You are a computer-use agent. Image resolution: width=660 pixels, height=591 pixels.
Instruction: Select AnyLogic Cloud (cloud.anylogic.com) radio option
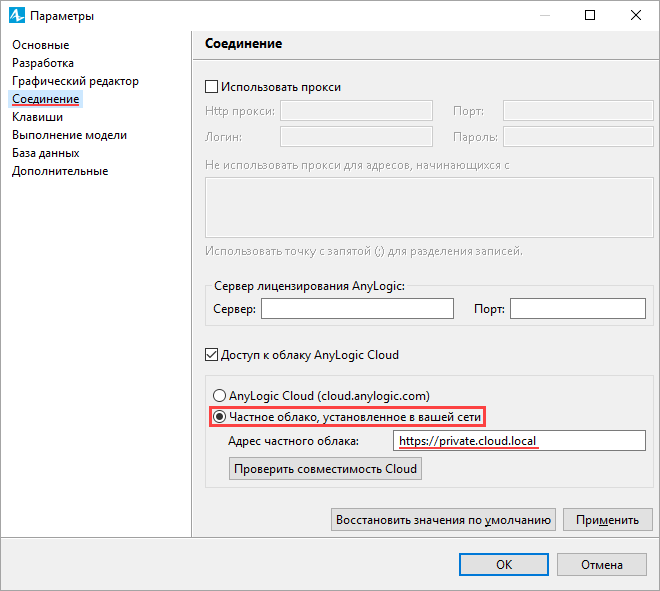click(219, 396)
